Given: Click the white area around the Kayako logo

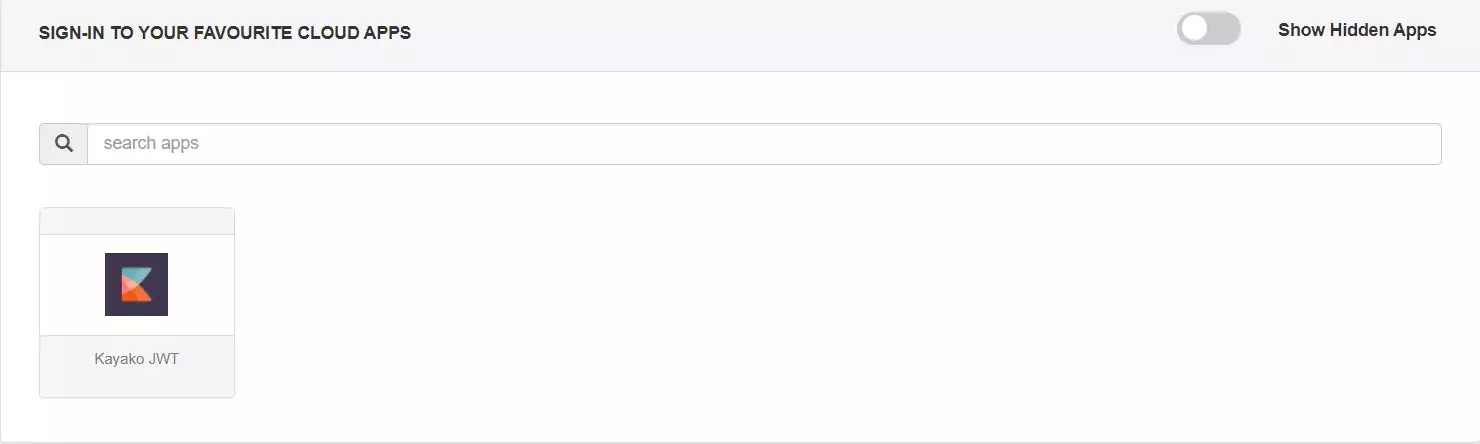Looking at the screenshot, I should click(x=200, y=285).
